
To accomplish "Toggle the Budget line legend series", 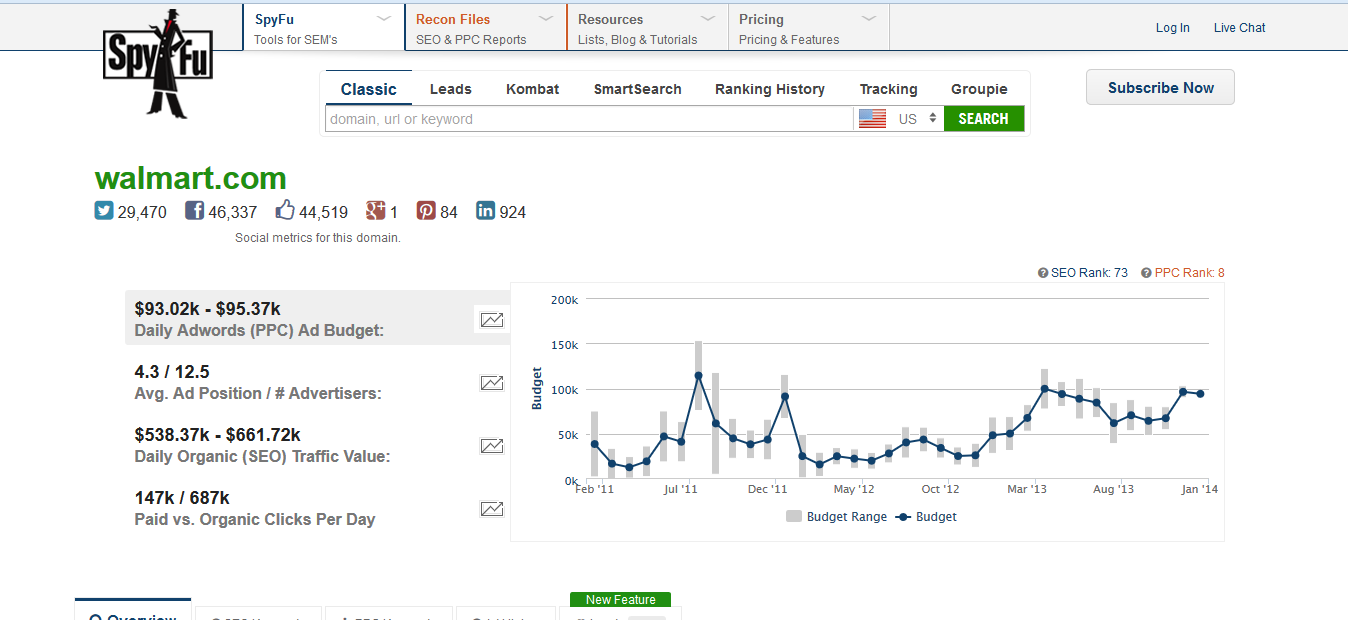I will click(925, 517).
